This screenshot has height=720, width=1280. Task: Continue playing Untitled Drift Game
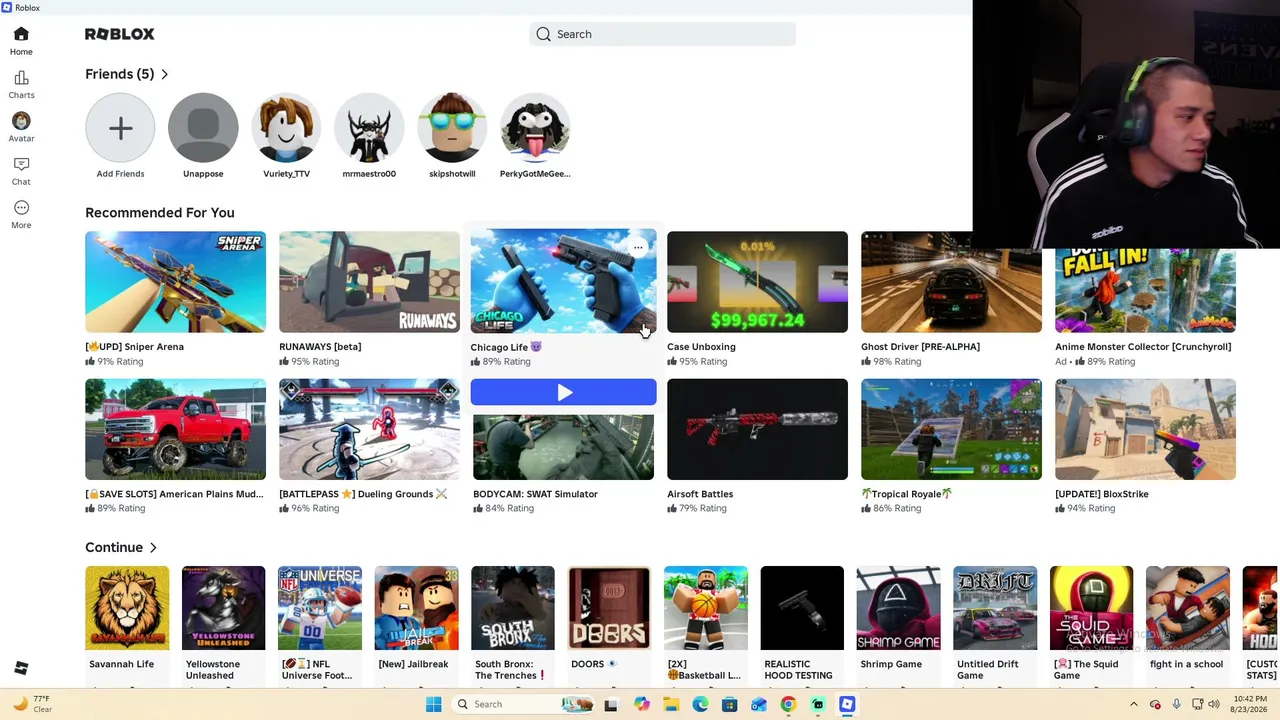(995, 608)
